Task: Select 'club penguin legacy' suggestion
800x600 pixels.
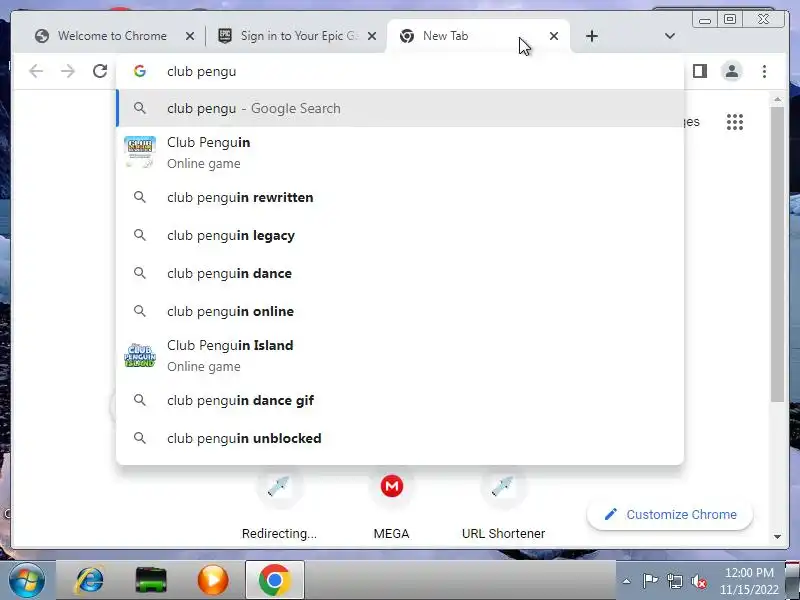Action: pyautogui.click(x=401, y=235)
